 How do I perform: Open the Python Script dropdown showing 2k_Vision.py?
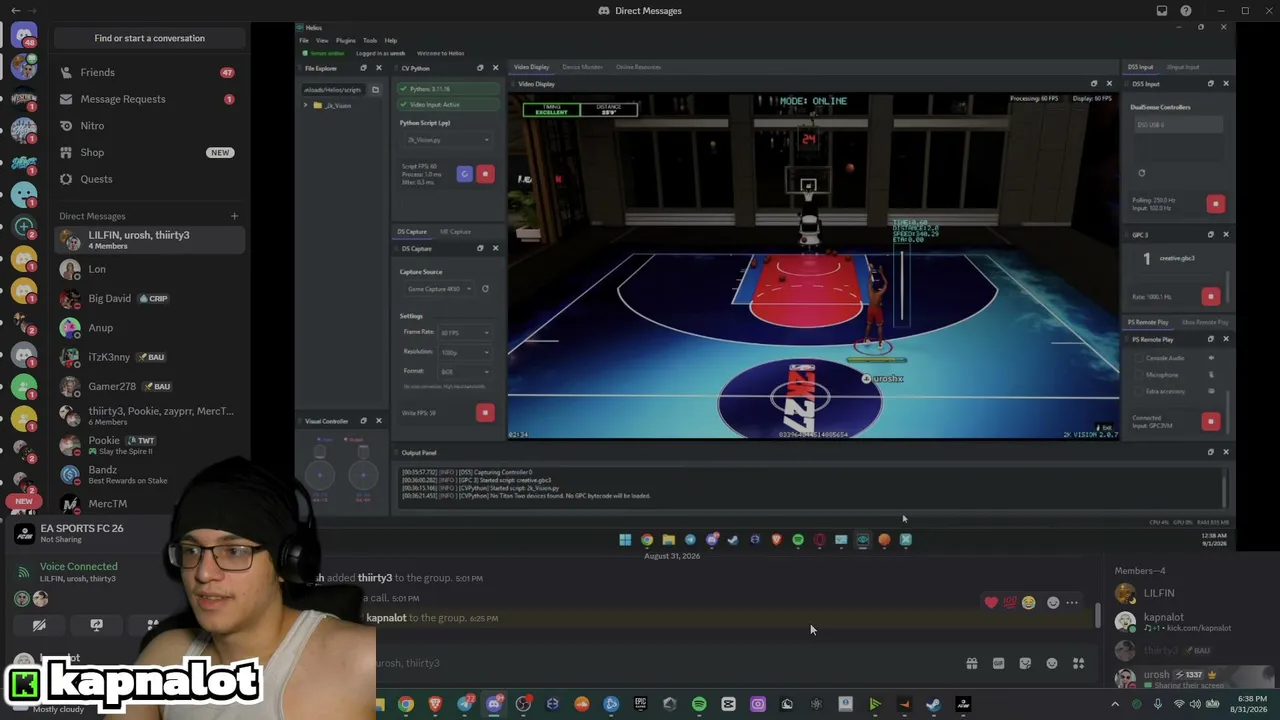(446, 140)
